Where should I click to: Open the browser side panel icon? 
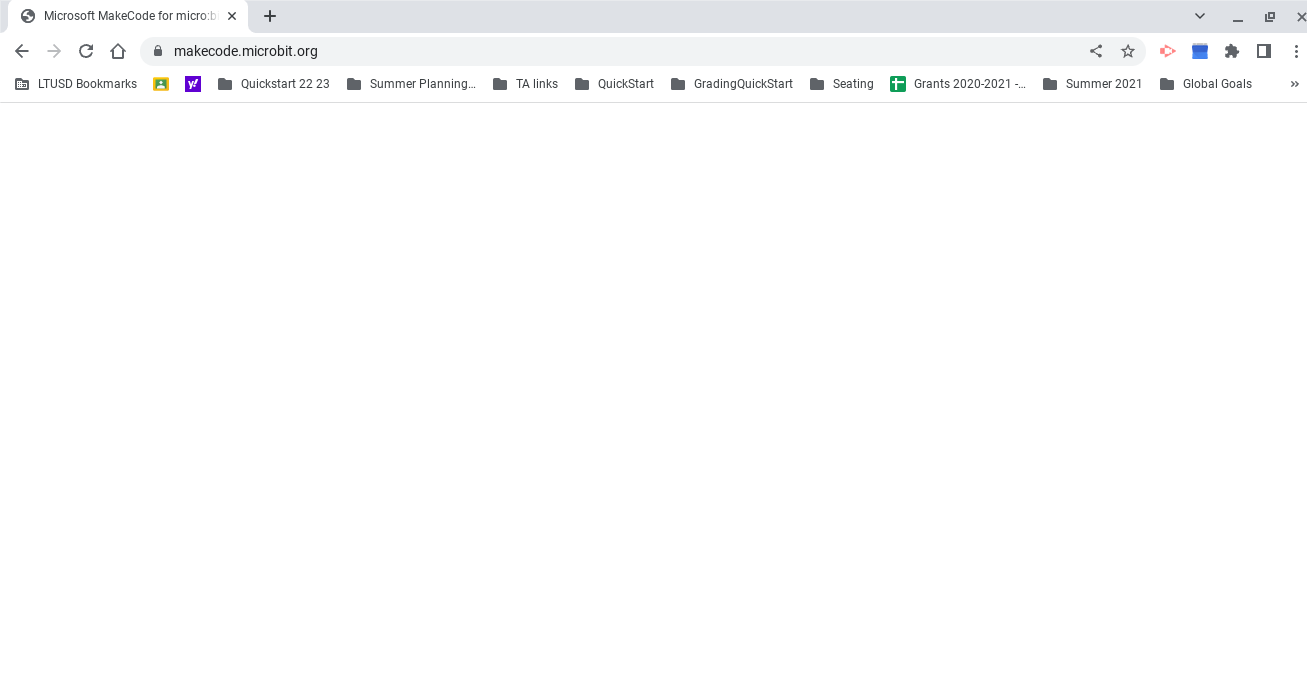pyautogui.click(x=1263, y=50)
